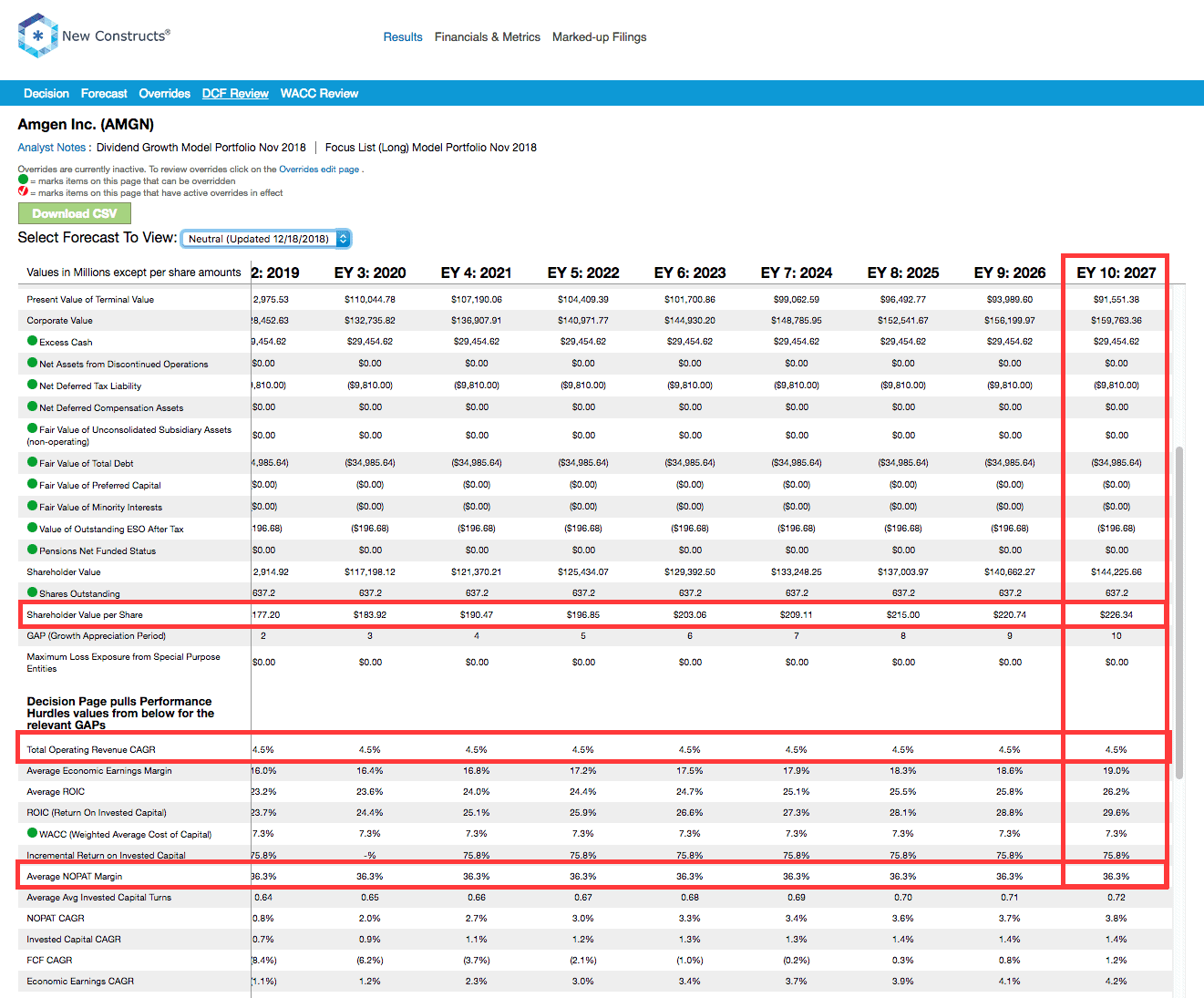Viewport: 1204px width, 998px height.
Task: Click the EY 7: 2024 column header
Action: click(797, 273)
